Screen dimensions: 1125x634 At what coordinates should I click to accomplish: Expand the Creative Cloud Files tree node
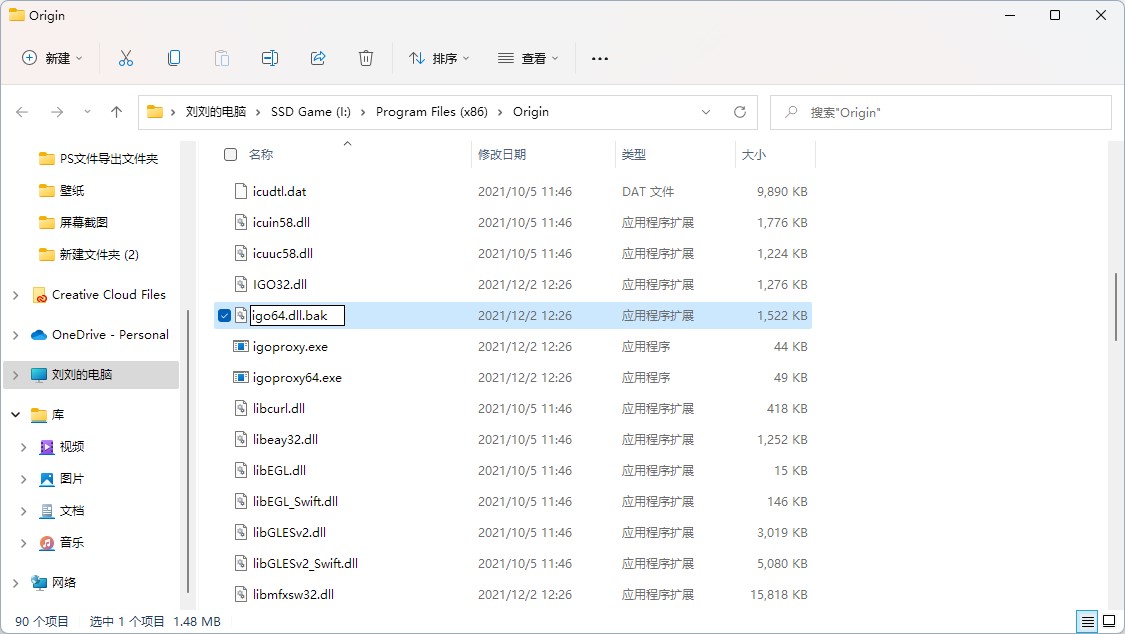coord(16,295)
